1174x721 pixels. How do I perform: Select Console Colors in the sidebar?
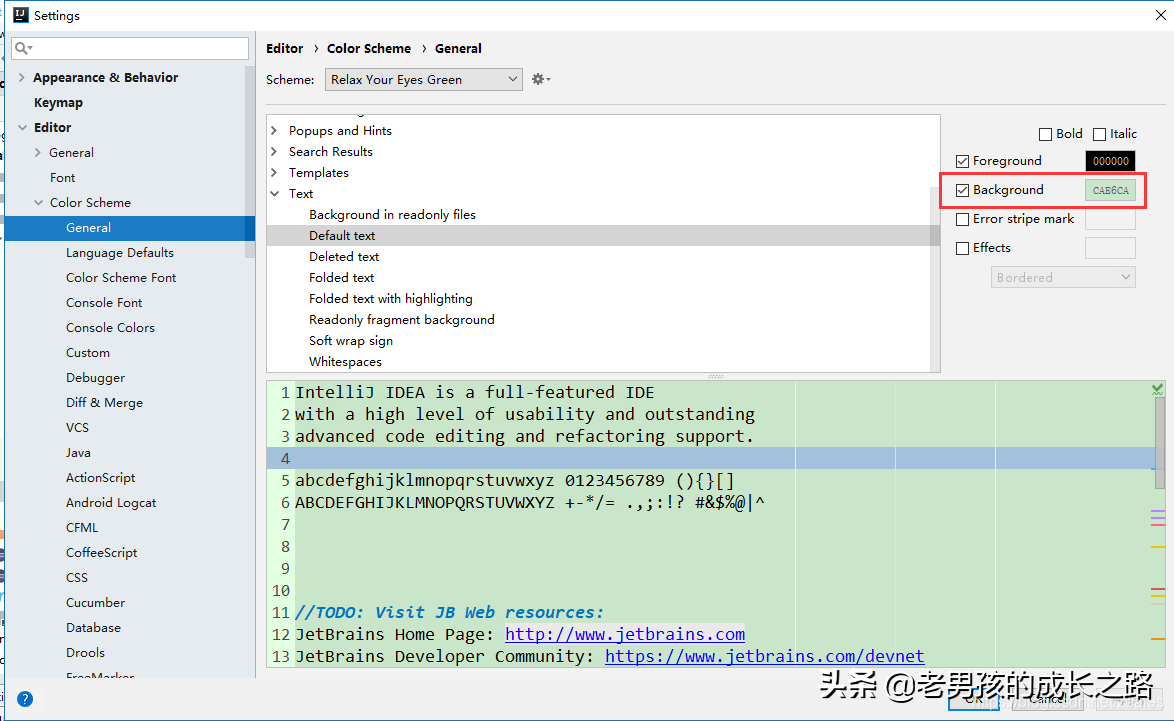click(x=110, y=327)
